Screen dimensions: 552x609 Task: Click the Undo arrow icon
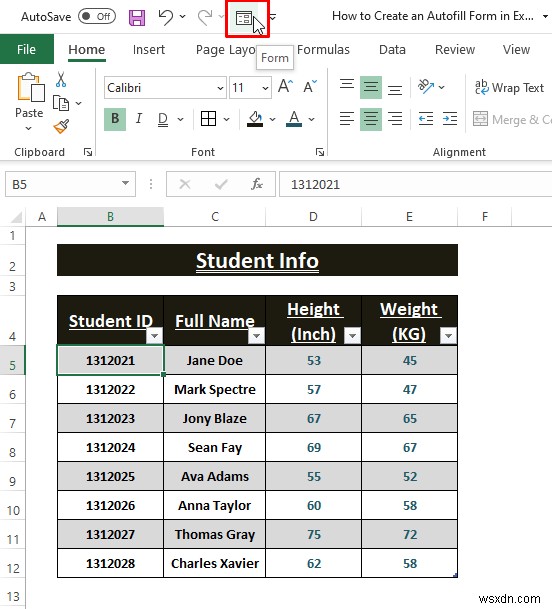tap(166, 17)
